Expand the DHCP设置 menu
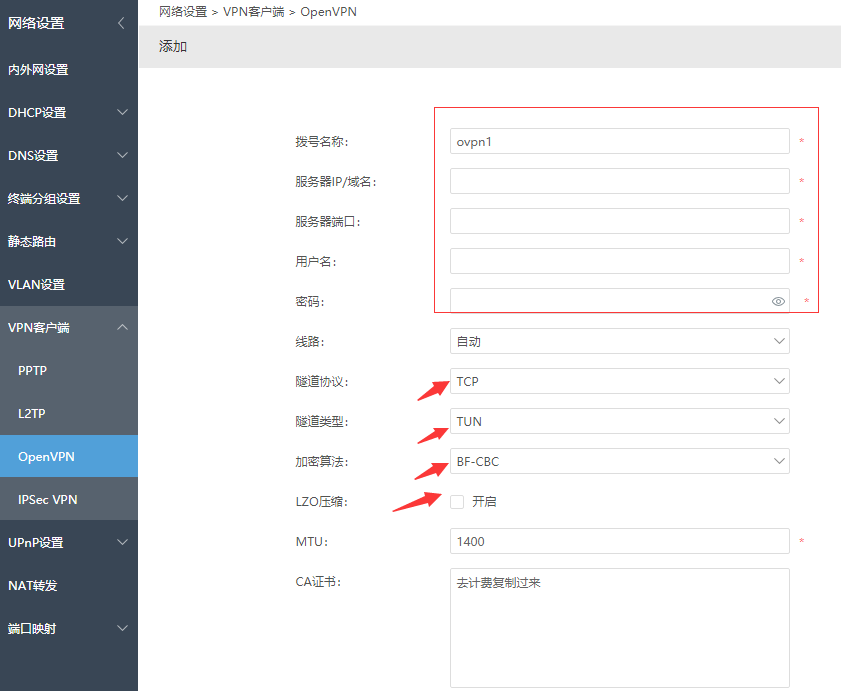Screen dimensions: 841x691 point(68,113)
